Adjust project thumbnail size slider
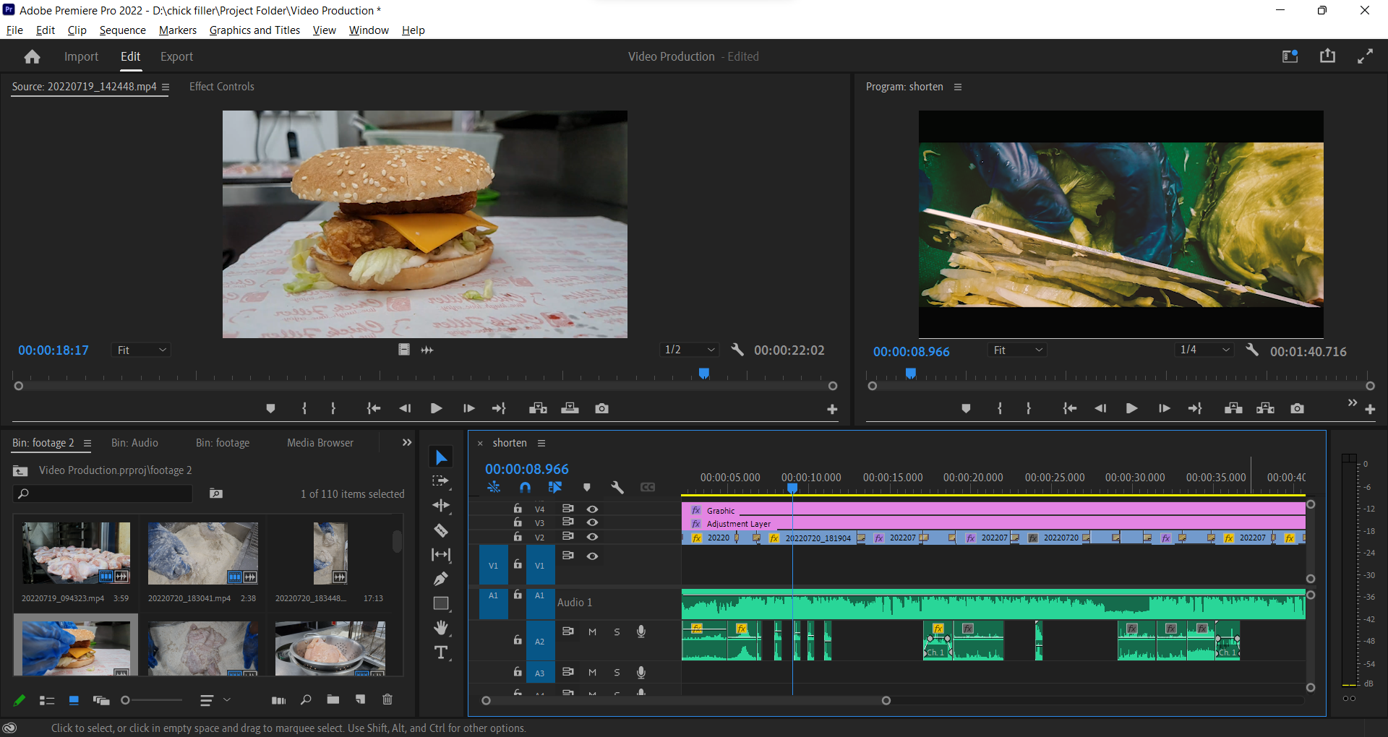 (126, 700)
